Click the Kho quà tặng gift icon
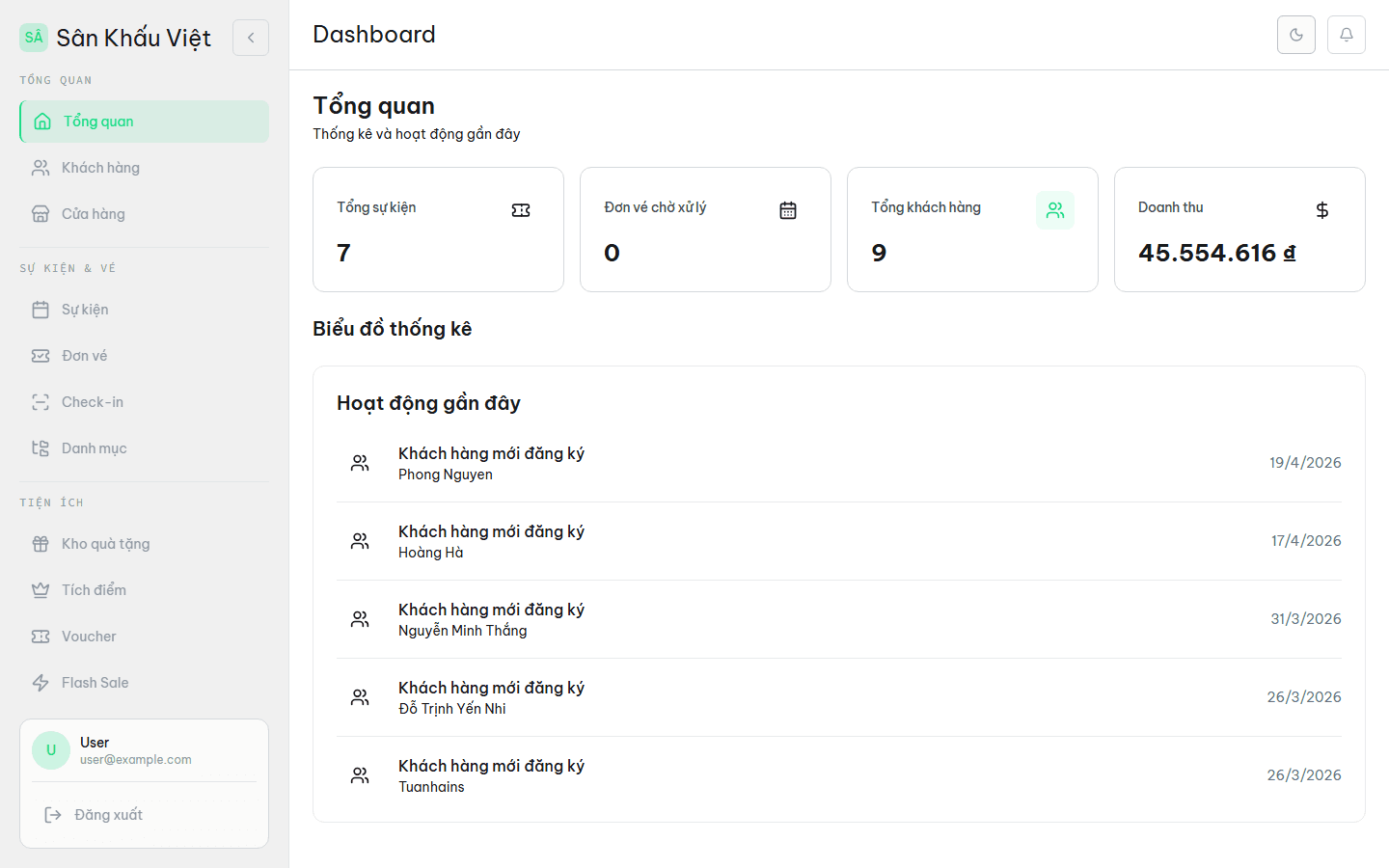 tap(41, 544)
